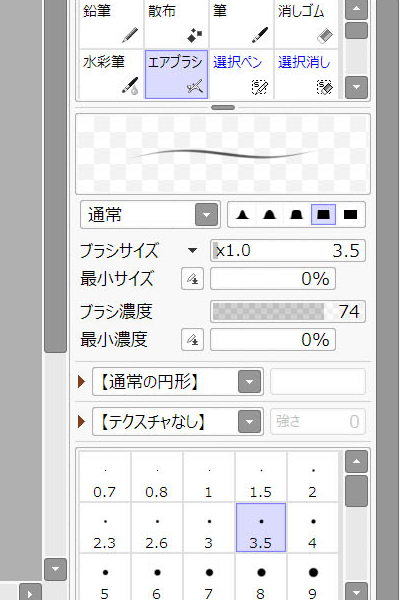The image size is (400, 600).
Task: Open the 【通常の円形】 brush shape dropdown
Action: click(x=178, y=382)
